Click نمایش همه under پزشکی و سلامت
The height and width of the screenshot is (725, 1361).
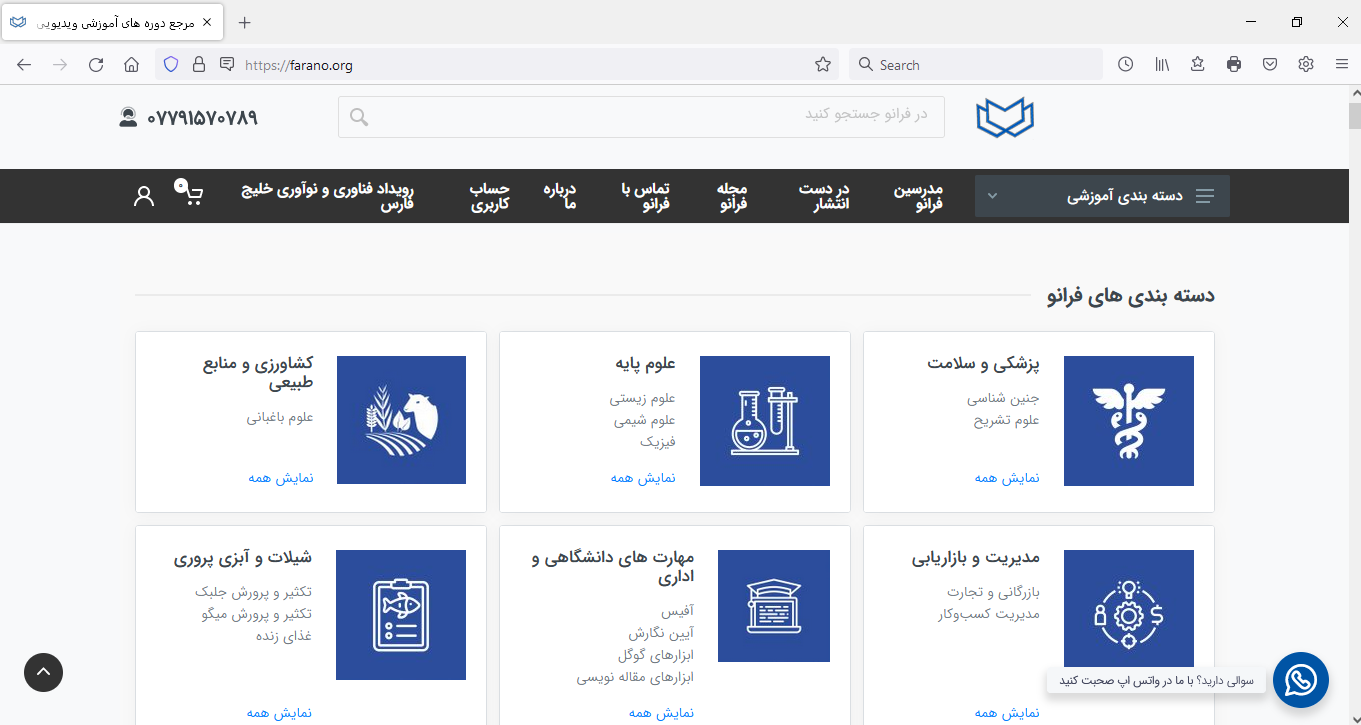tap(1007, 478)
